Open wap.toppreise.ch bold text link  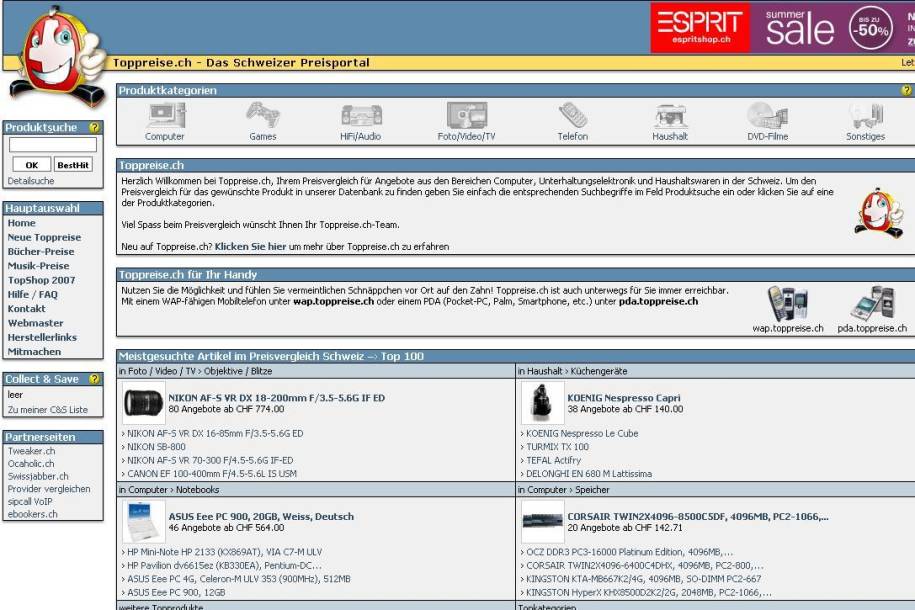pyautogui.click(x=333, y=301)
